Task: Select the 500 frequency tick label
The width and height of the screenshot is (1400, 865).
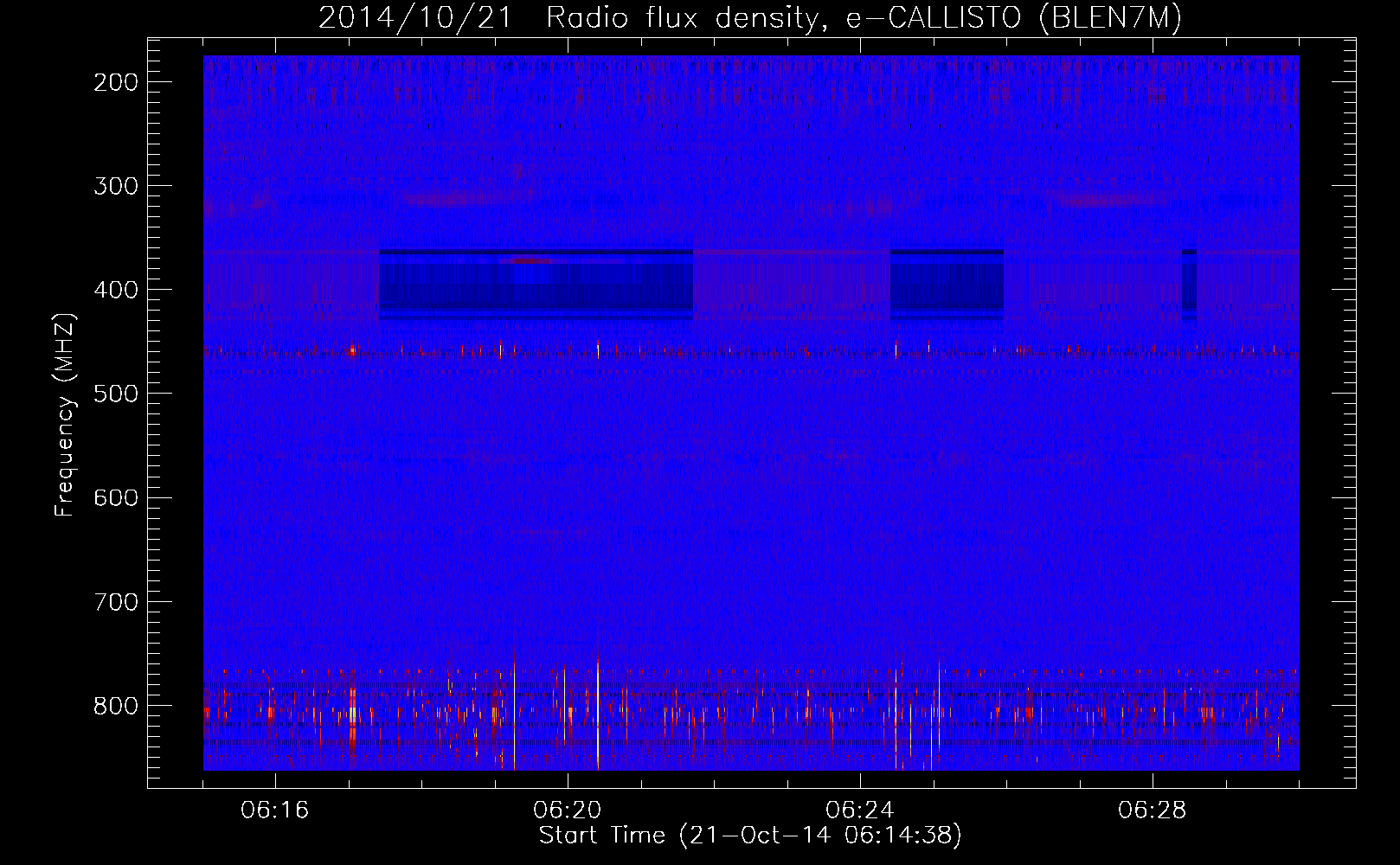Action: coord(115,394)
